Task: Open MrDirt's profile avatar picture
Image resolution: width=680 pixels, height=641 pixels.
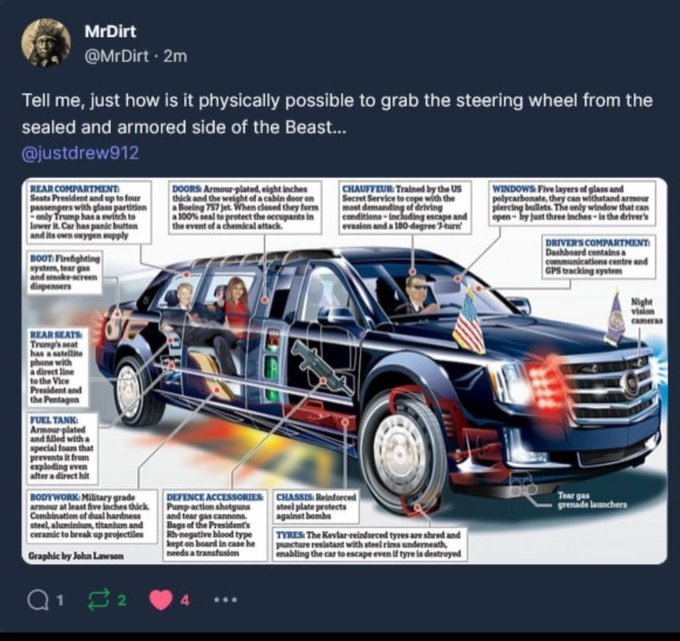Action: pyautogui.click(x=46, y=43)
